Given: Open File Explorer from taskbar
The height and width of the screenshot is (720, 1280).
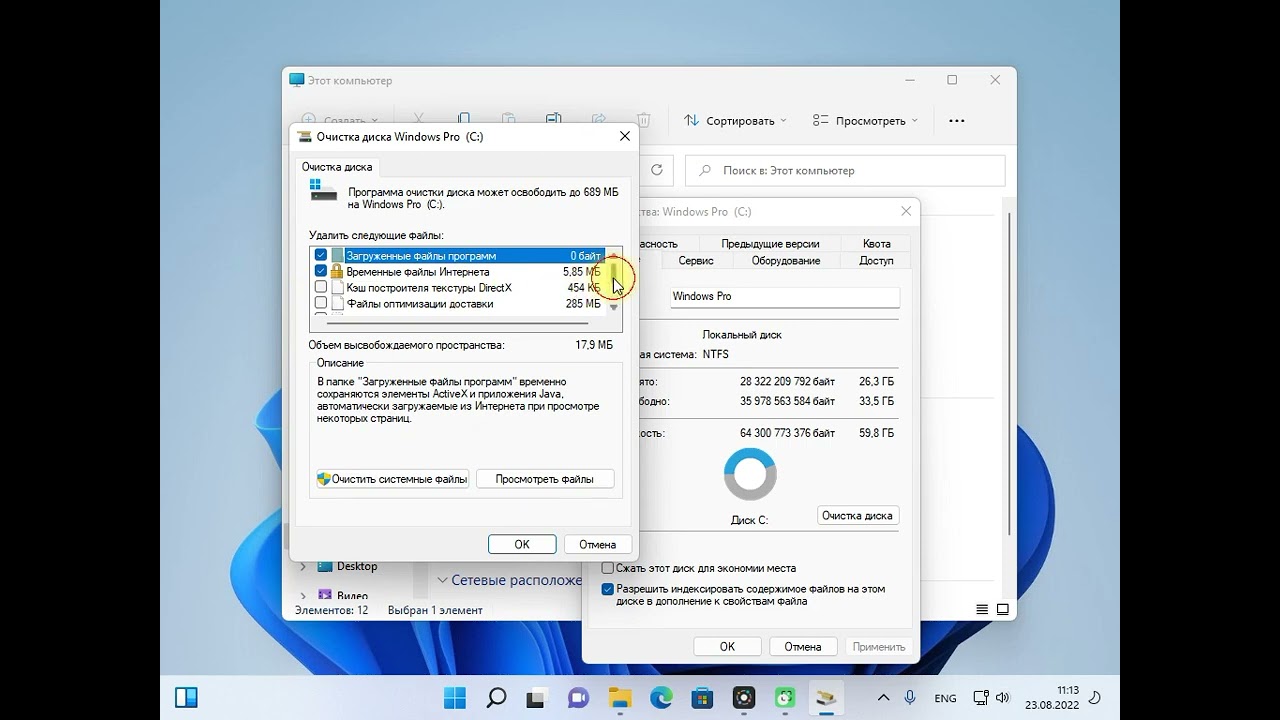Looking at the screenshot, I should click(620, 698).
